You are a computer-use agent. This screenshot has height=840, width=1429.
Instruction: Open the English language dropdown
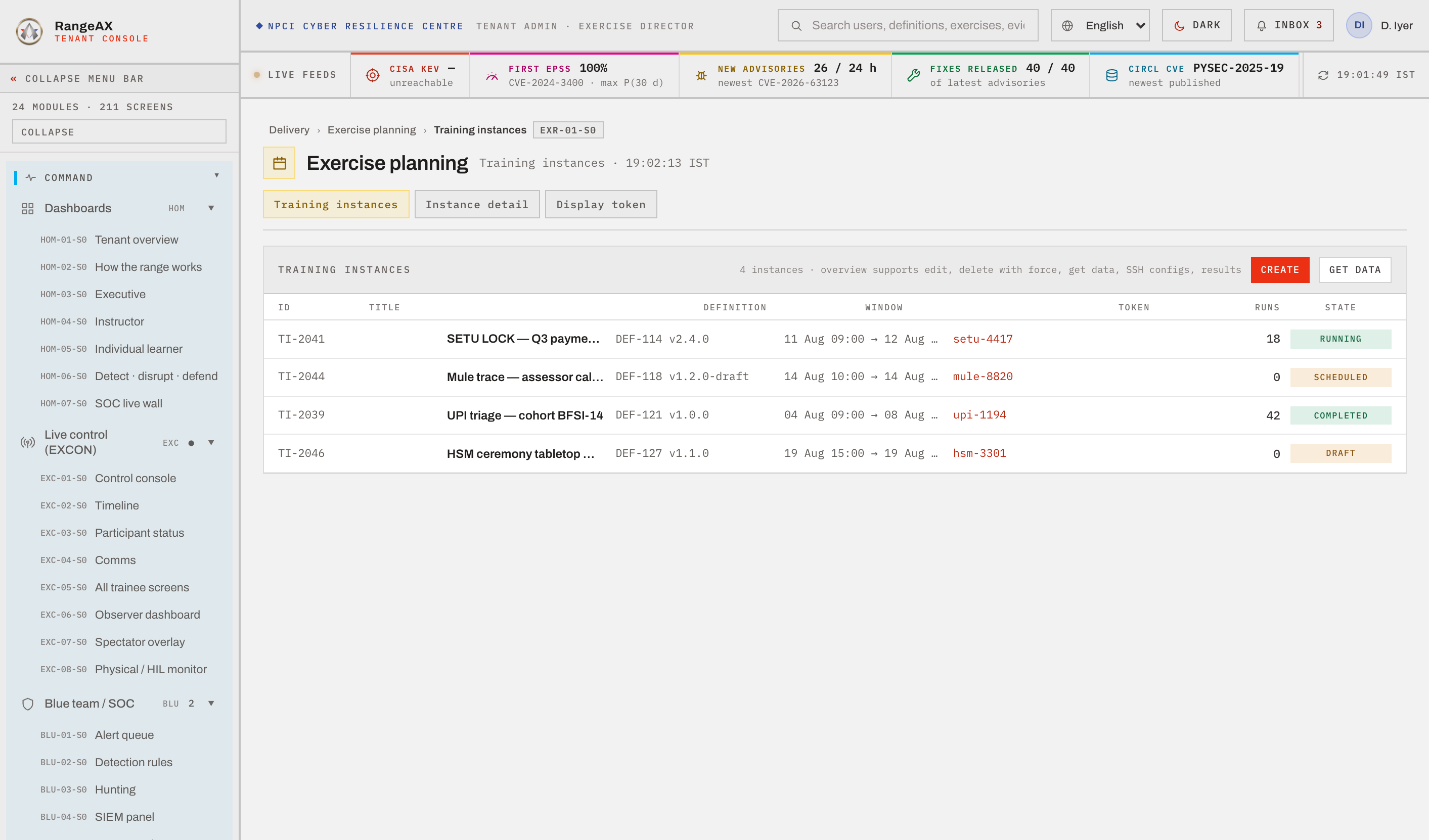pos(1100,25)
